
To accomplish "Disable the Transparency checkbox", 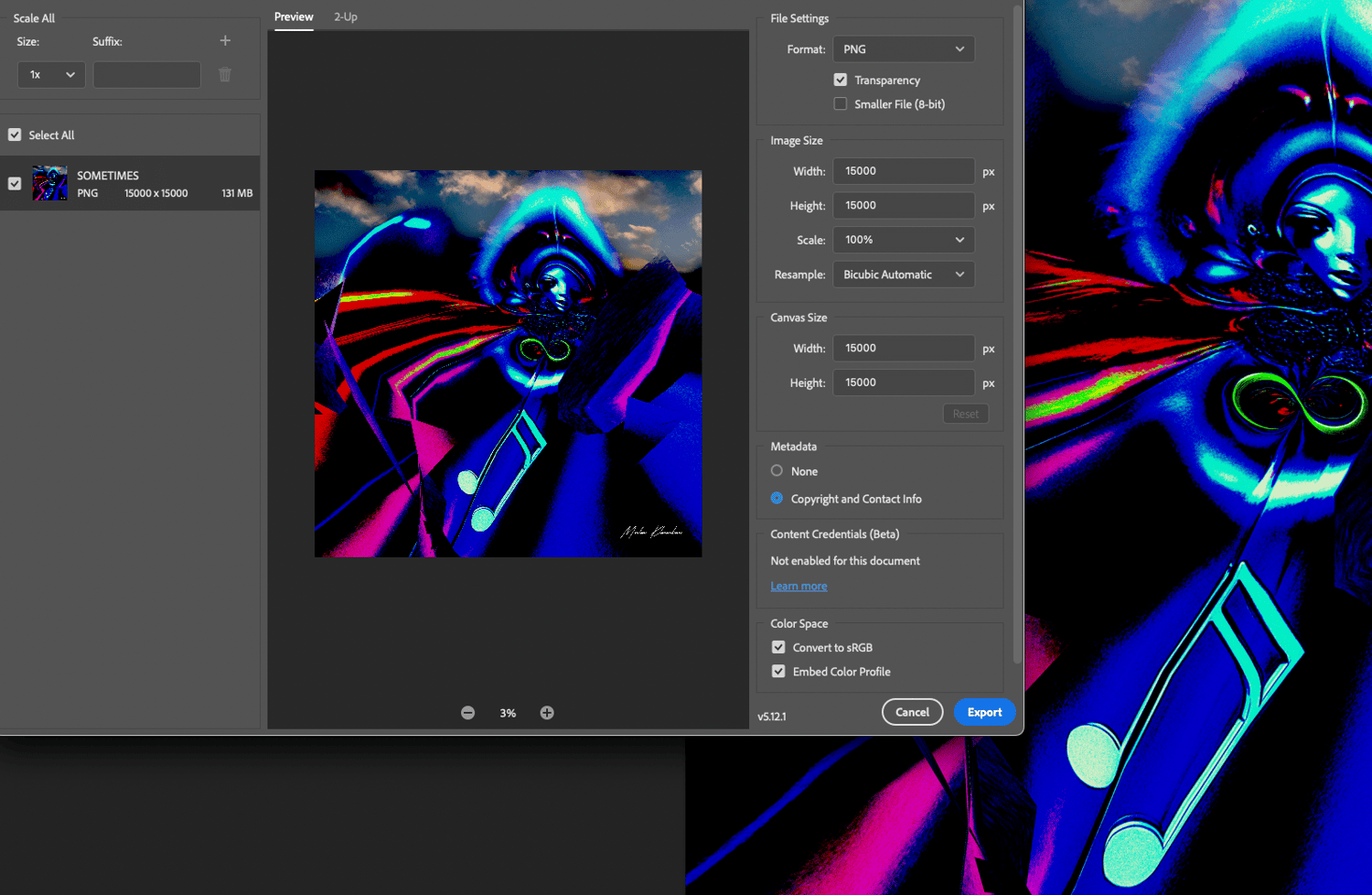I will click(x=841, y=81).
